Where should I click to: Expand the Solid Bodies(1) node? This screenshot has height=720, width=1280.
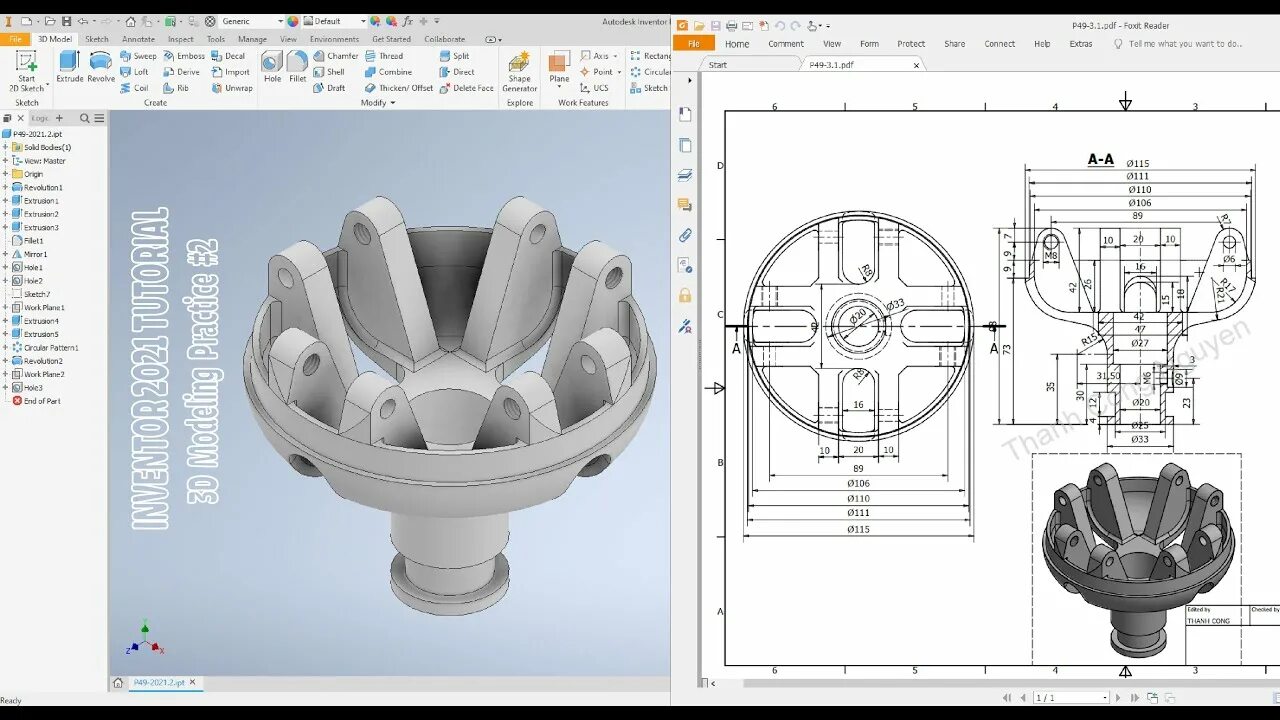(x=5, y=147)
